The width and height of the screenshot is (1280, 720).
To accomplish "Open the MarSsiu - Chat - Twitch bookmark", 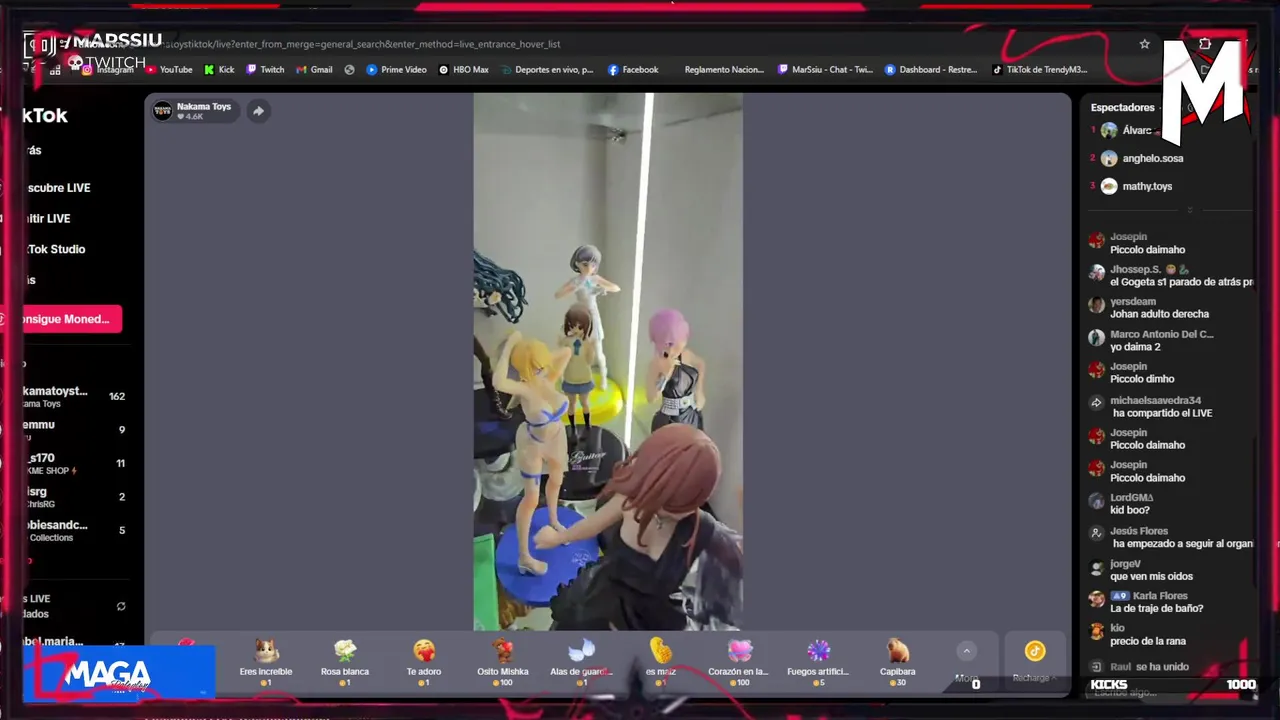I will 824,70.
